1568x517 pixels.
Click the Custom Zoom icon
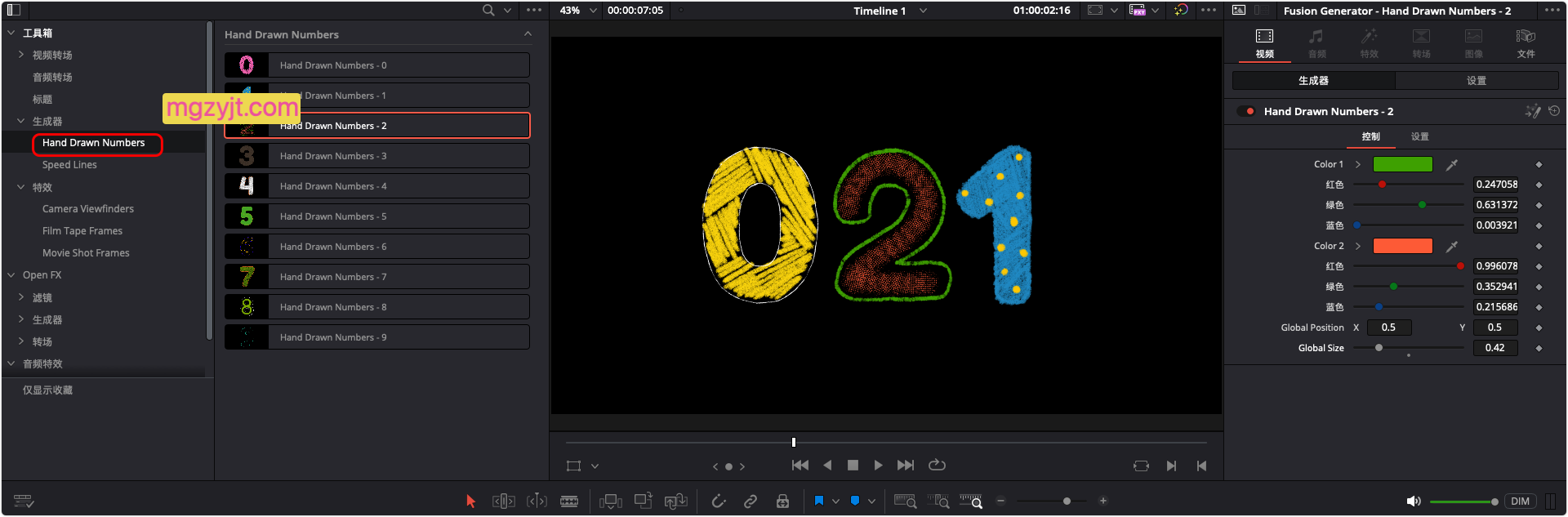point(971,501)
